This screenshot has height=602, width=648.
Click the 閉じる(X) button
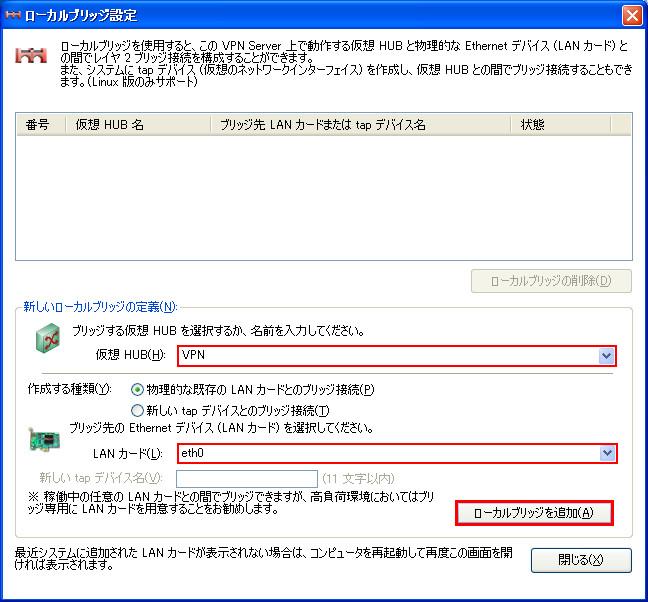[581, 560]
